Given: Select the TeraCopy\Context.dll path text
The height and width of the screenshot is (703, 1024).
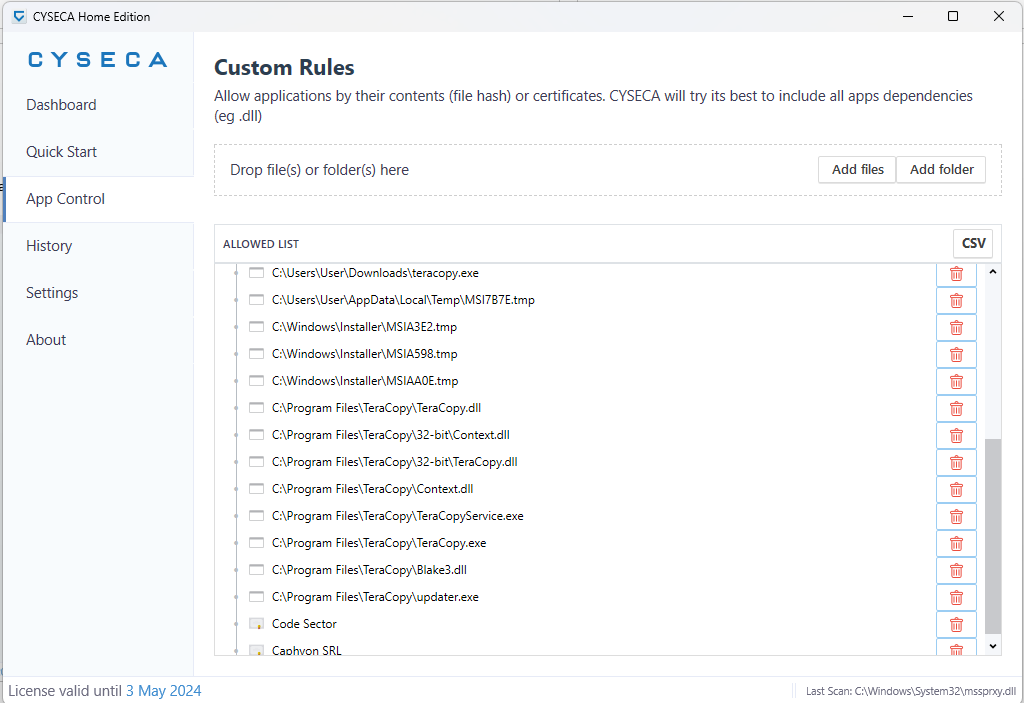Looking at the screenshot, I should click(x=372, y=489).
